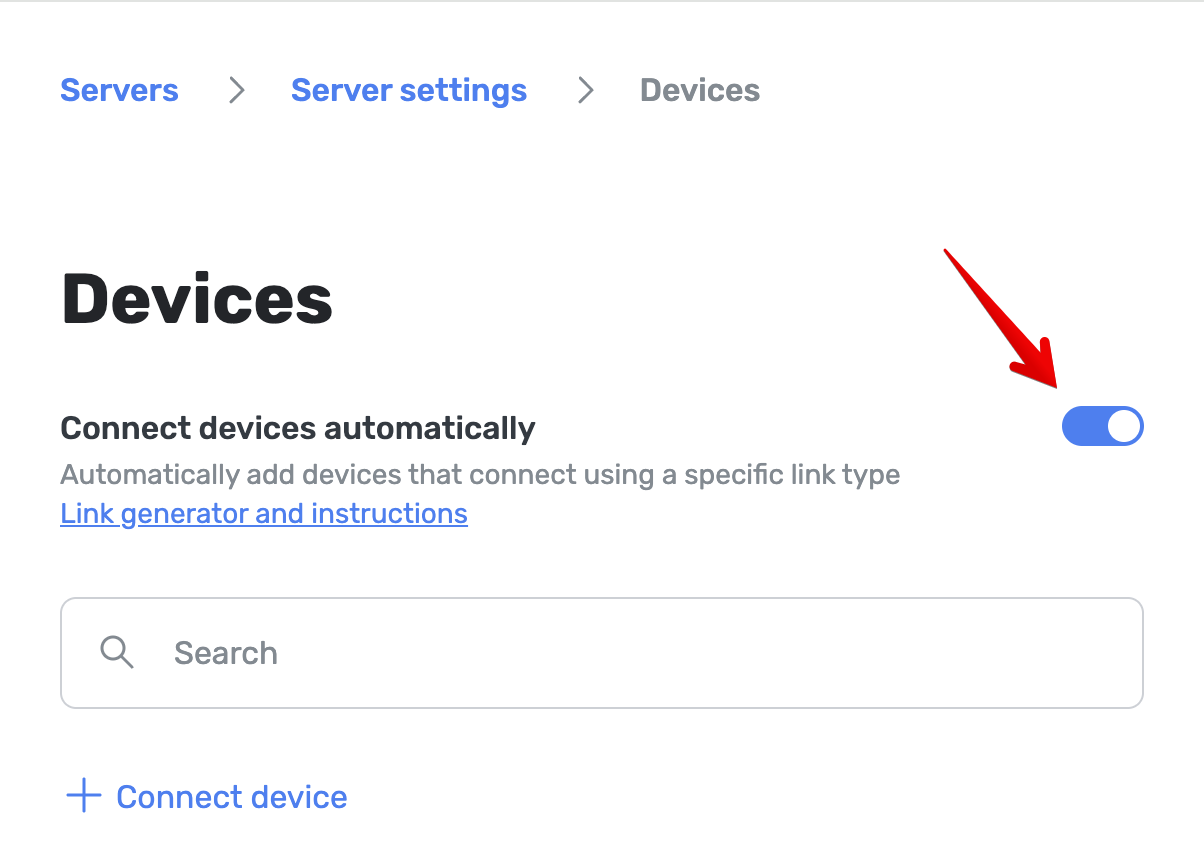Click the red arrow annotation
The width and height of the screenshot is (1204, 864).
(x=1003, y=320)
